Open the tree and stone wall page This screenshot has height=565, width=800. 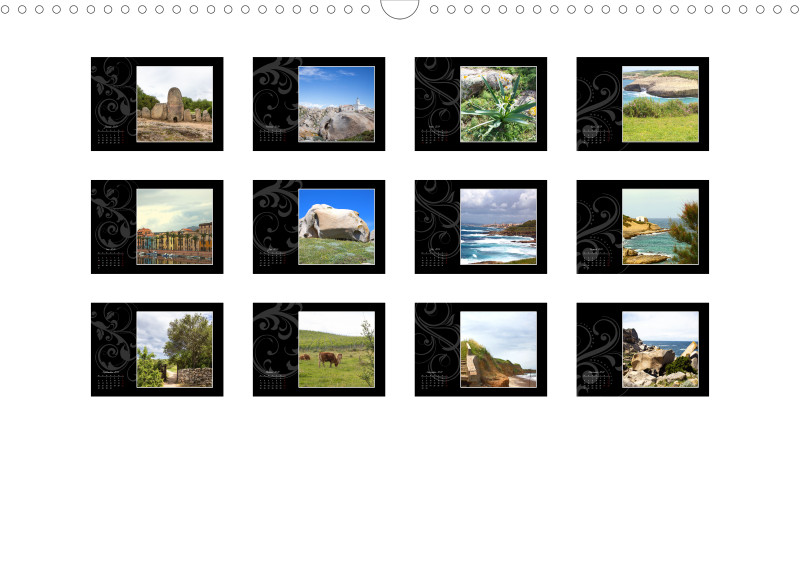(x=174, y=350)
